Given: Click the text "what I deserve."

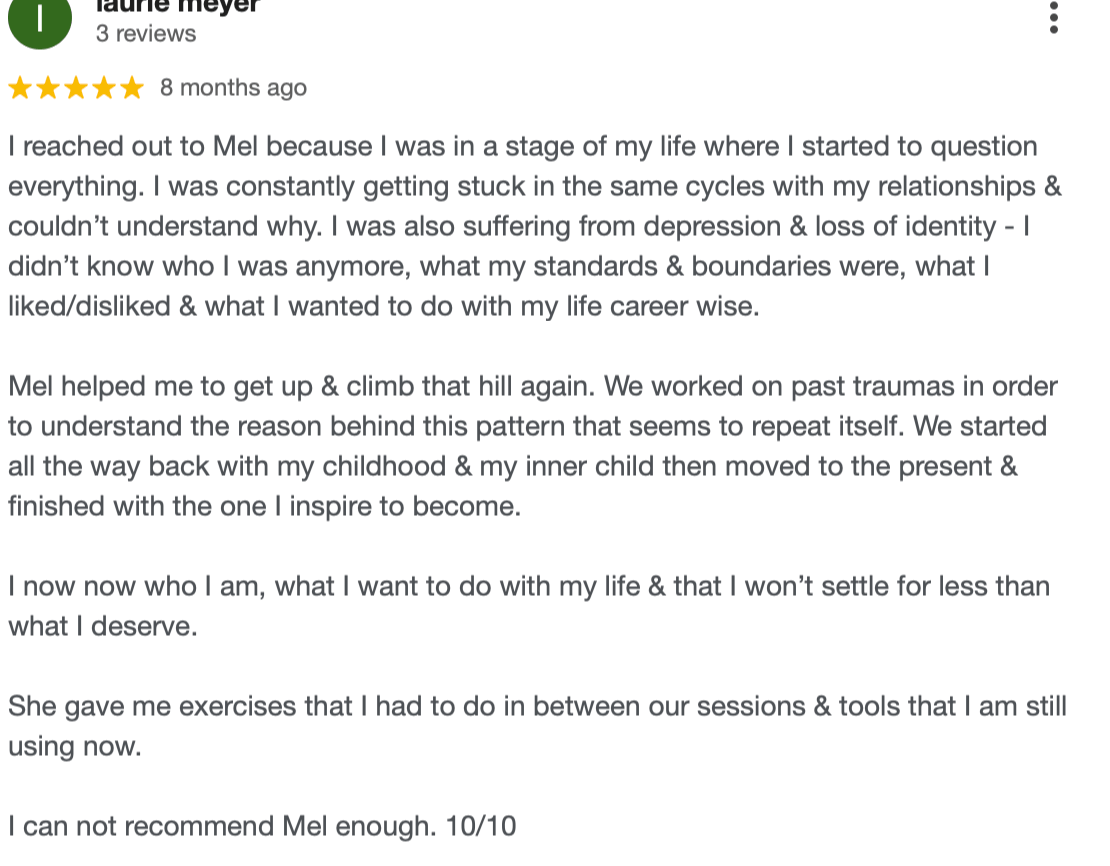Looking at the screenshot, I should pyautogui.click(x=103, y=627).
